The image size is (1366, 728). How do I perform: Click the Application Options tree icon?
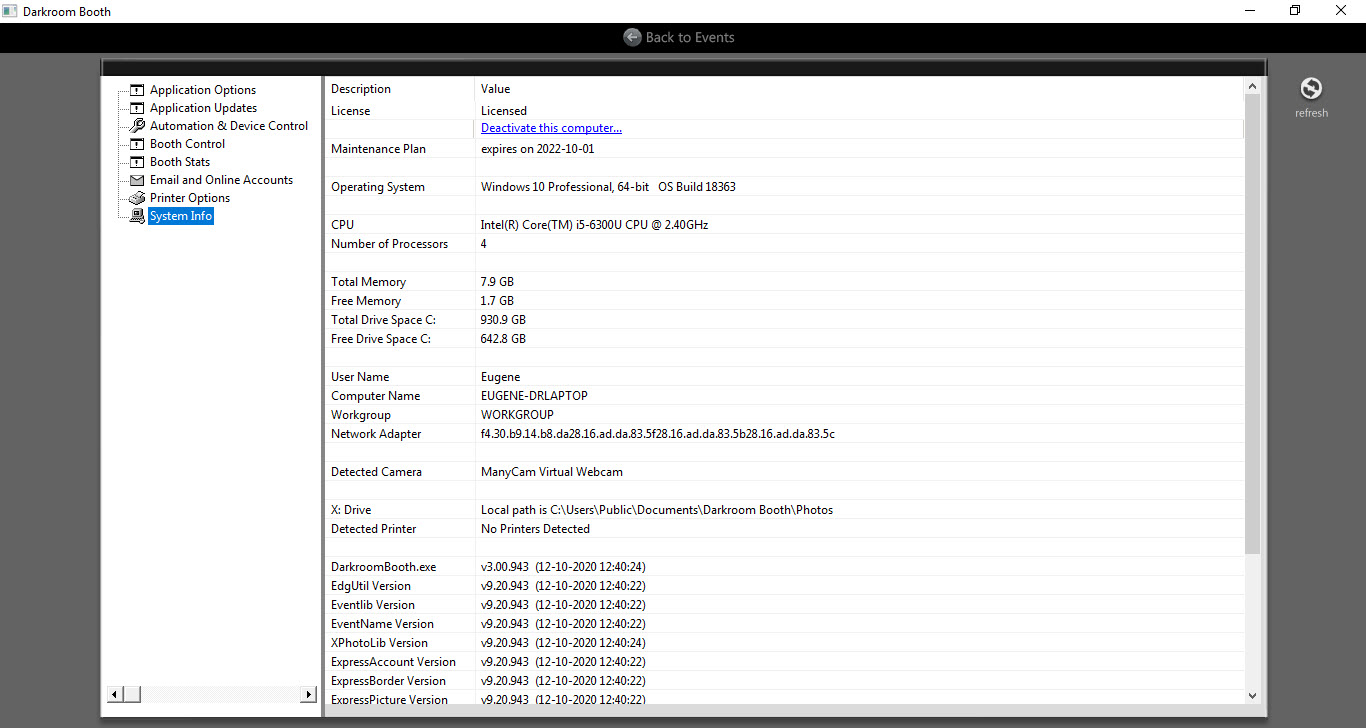(x=137, y=90)
